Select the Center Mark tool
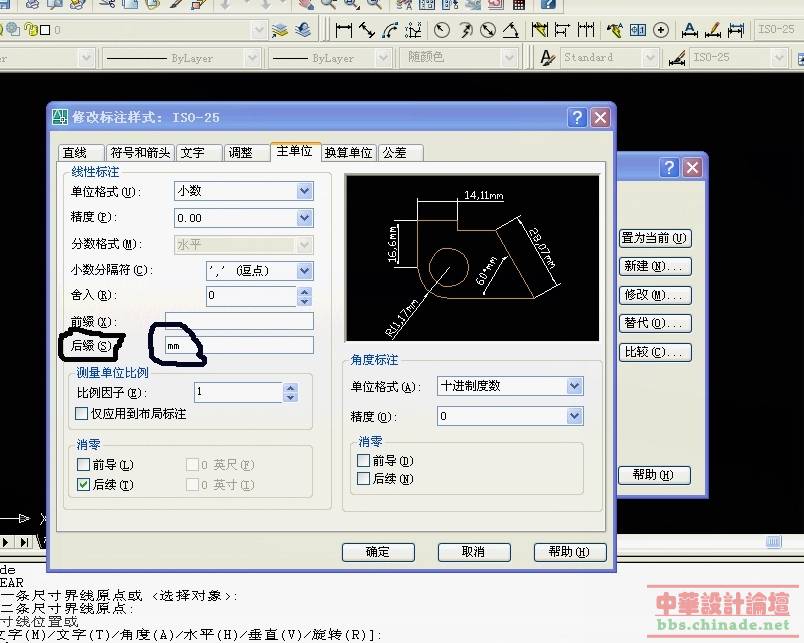Image resolution: width=804 pixels, height=643 pixels. click(661, 30)
